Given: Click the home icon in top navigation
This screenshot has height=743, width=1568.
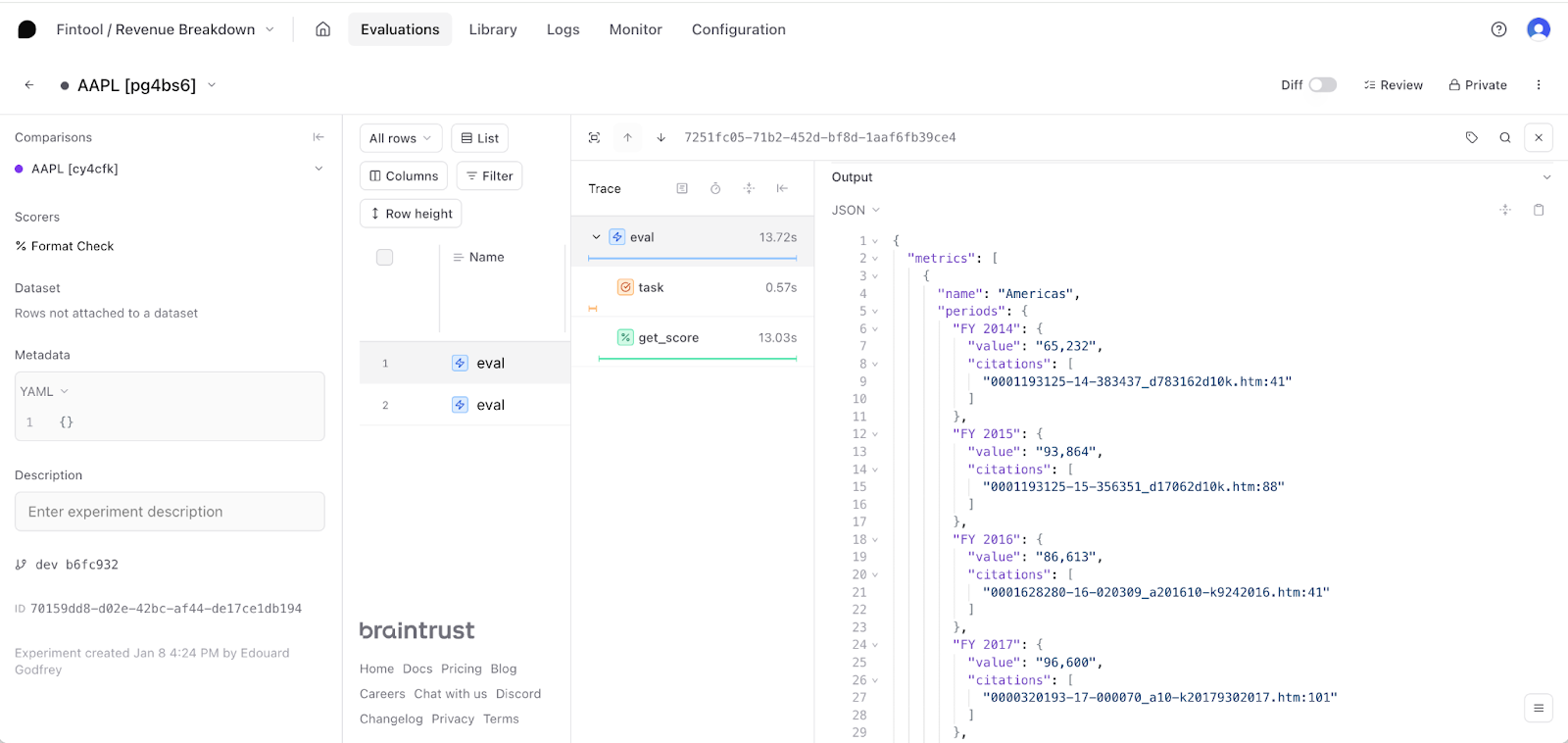Looking at the screenshot, I should click(x=322, y=29).
